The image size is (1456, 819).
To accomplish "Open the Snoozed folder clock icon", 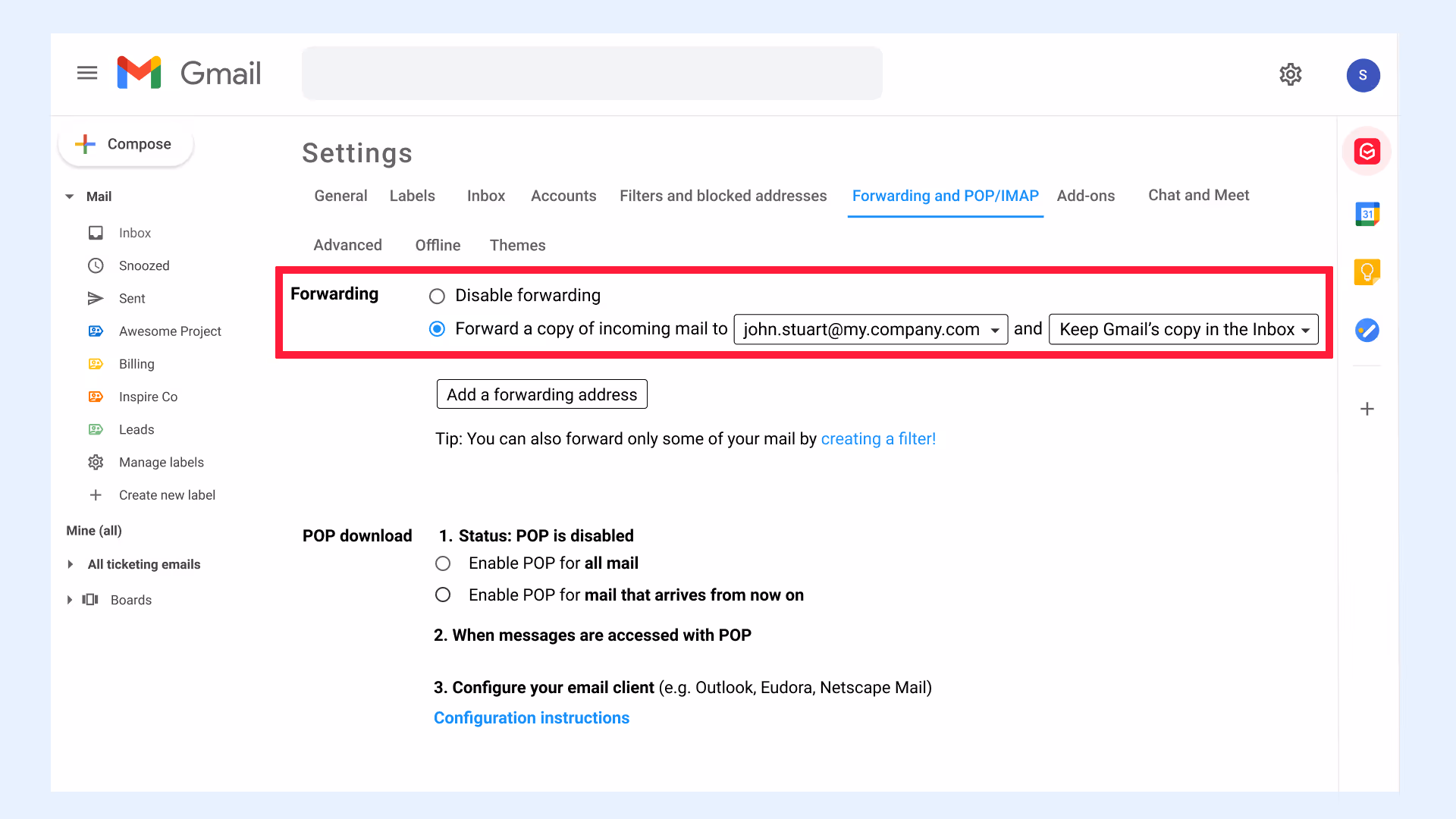I will (x=96, y=265).
